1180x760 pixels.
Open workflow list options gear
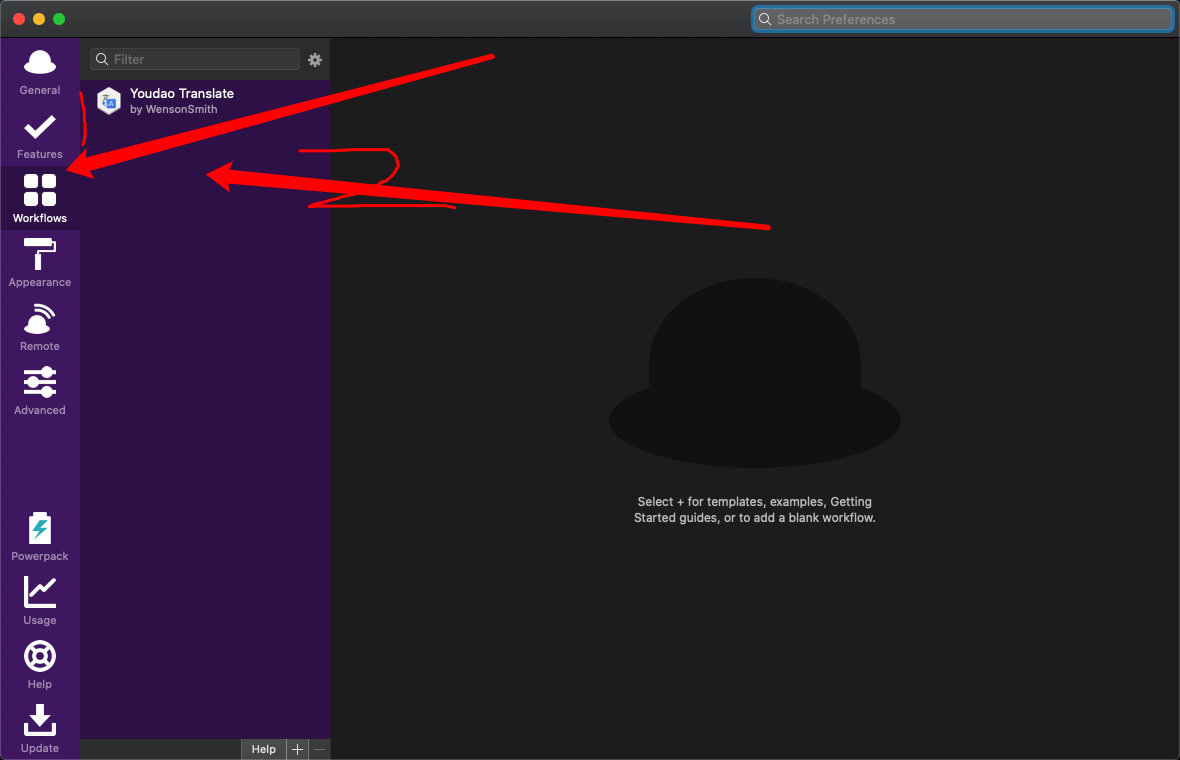315,59
